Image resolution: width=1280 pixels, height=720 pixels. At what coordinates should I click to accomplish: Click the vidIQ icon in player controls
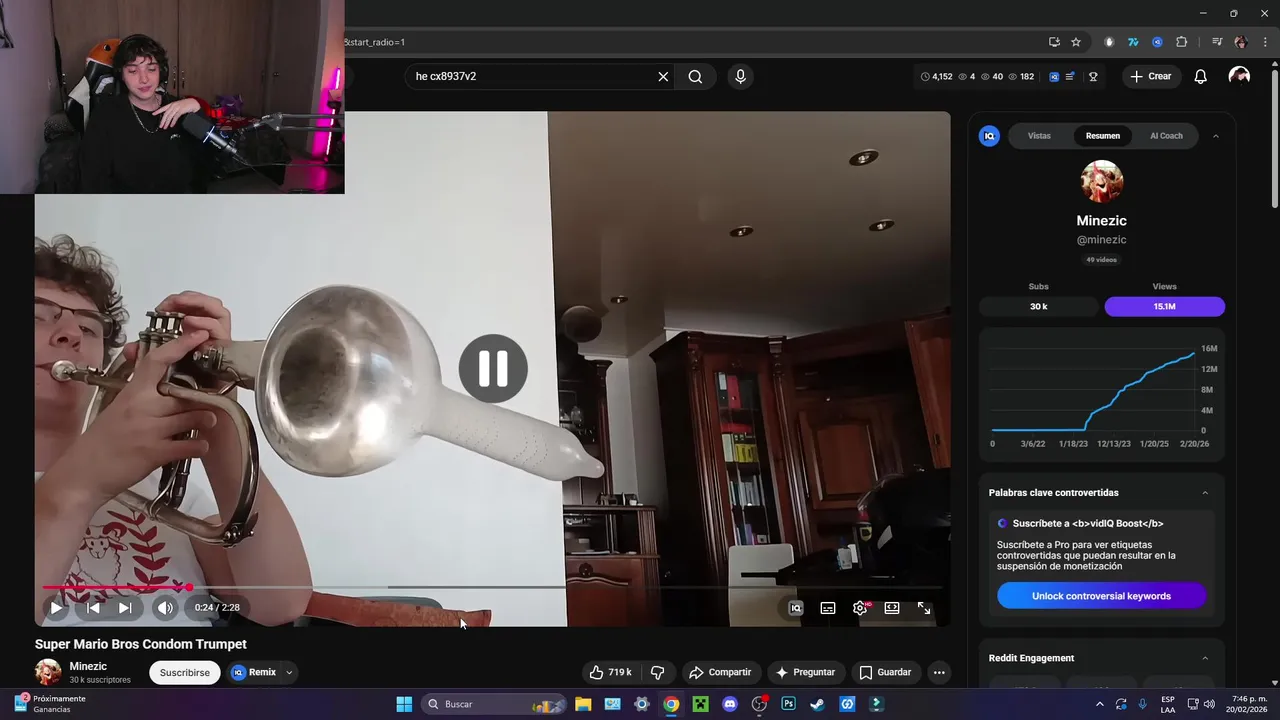point(796,608)
